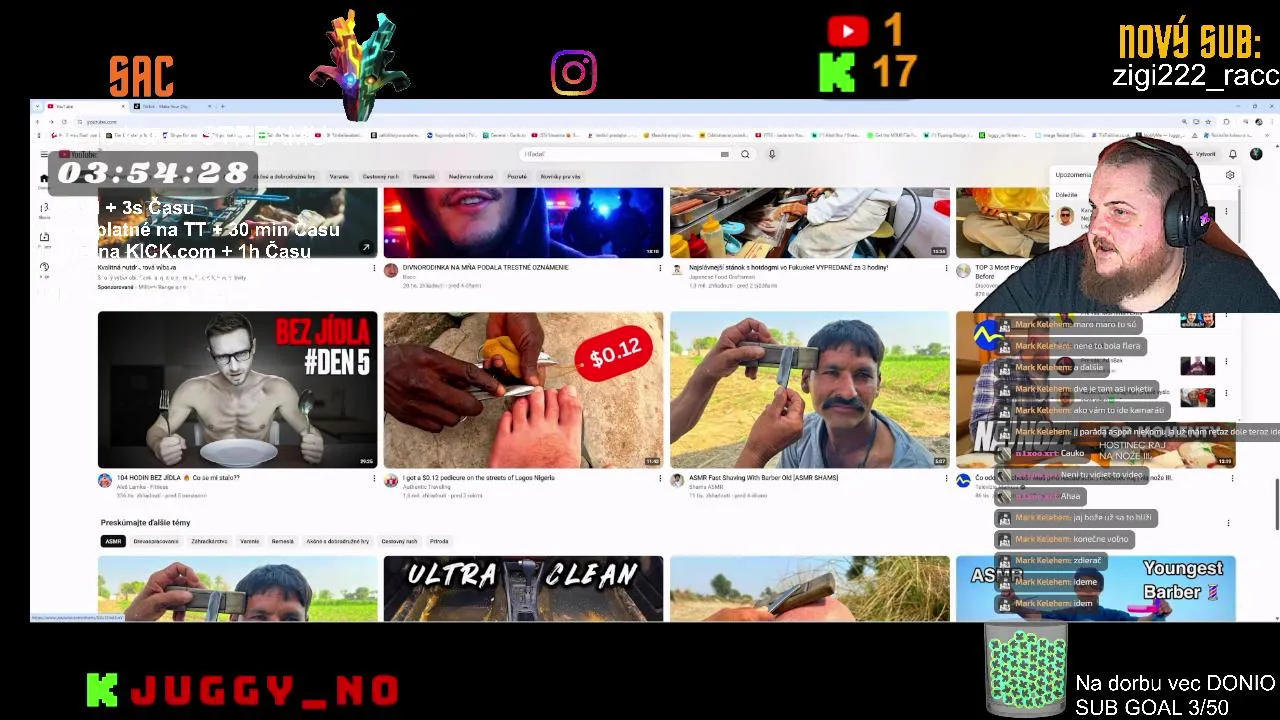Select the Remeslá top filter chip
The image size is (1280, 720).
coord(424,176)
